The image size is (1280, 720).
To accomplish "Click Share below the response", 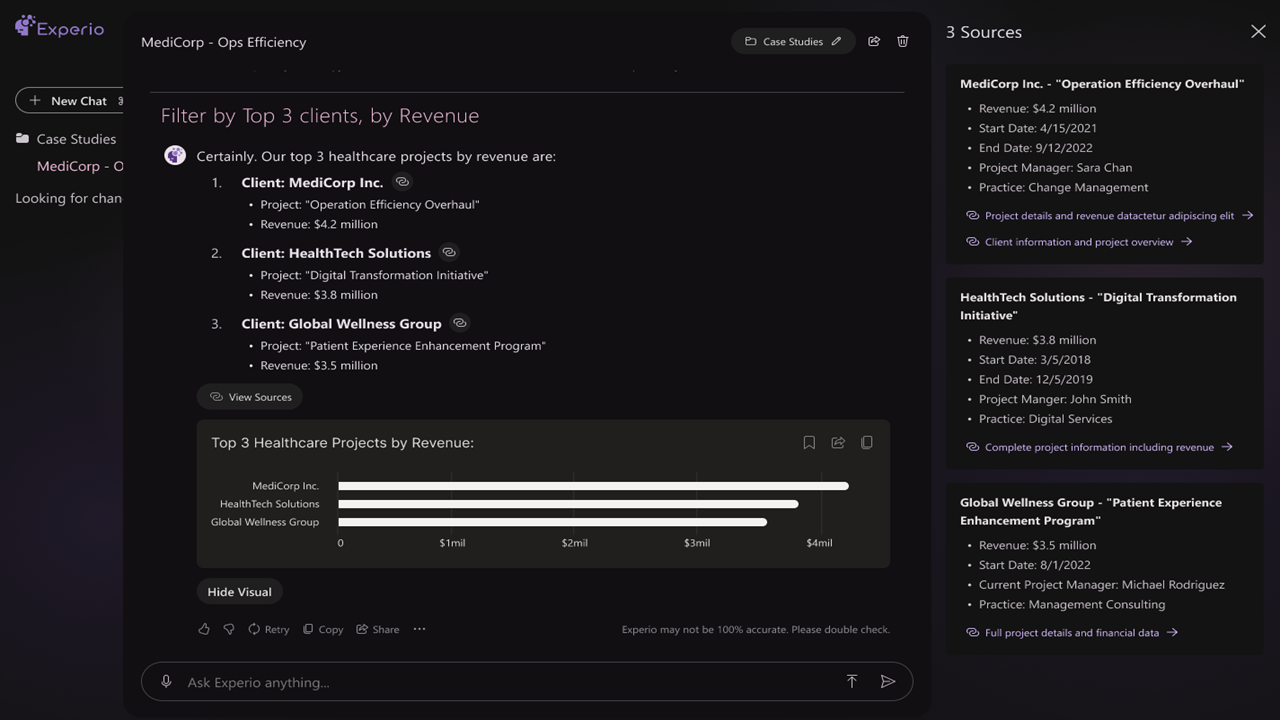I will [378, 629].
